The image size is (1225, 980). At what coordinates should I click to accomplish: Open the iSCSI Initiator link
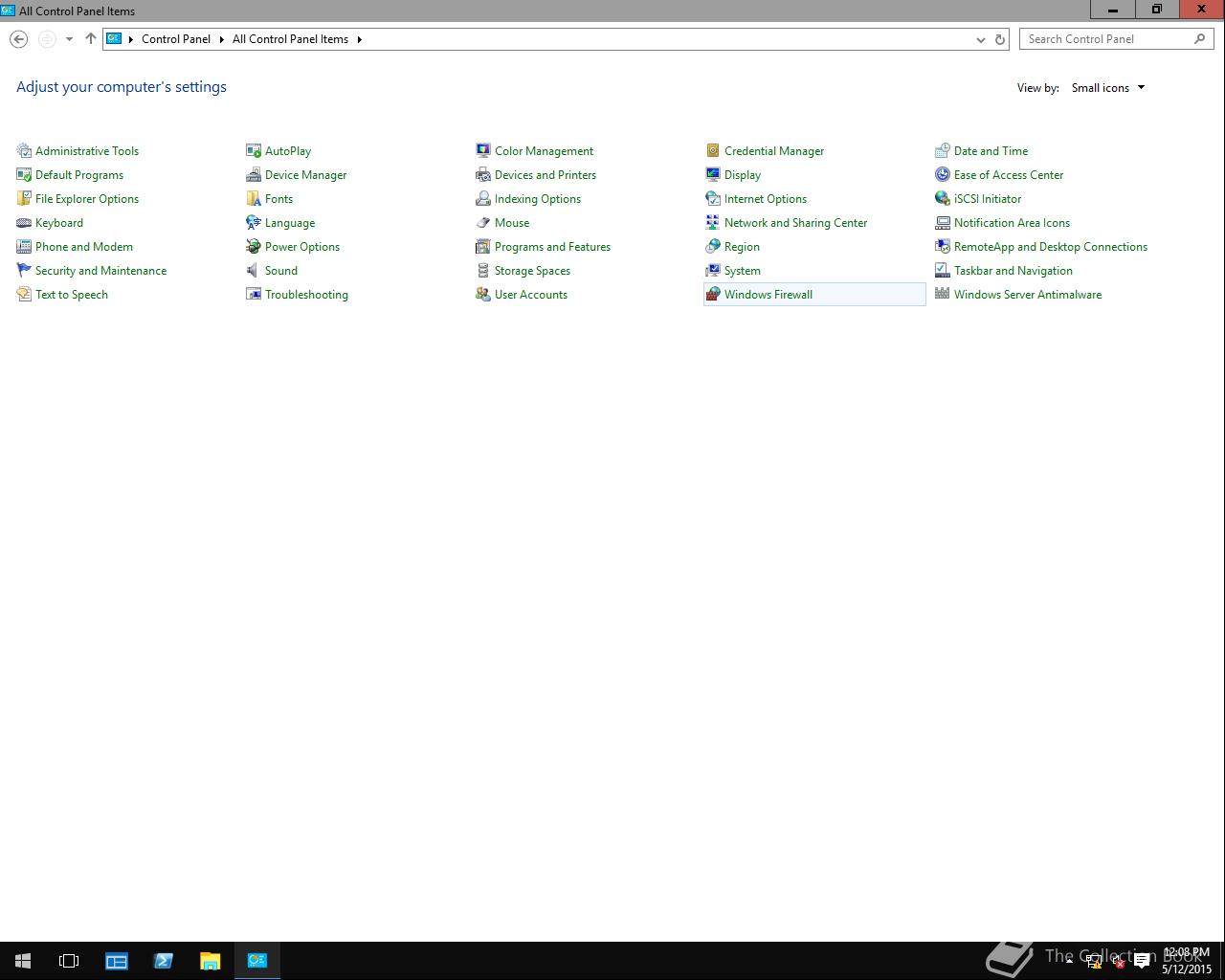[x=988, y=199]
